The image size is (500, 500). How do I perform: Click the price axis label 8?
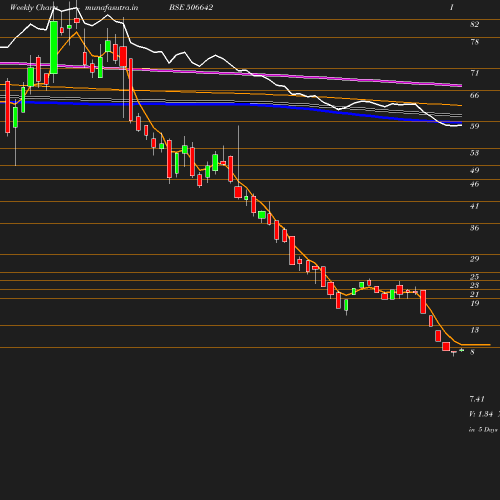(472, 352)
